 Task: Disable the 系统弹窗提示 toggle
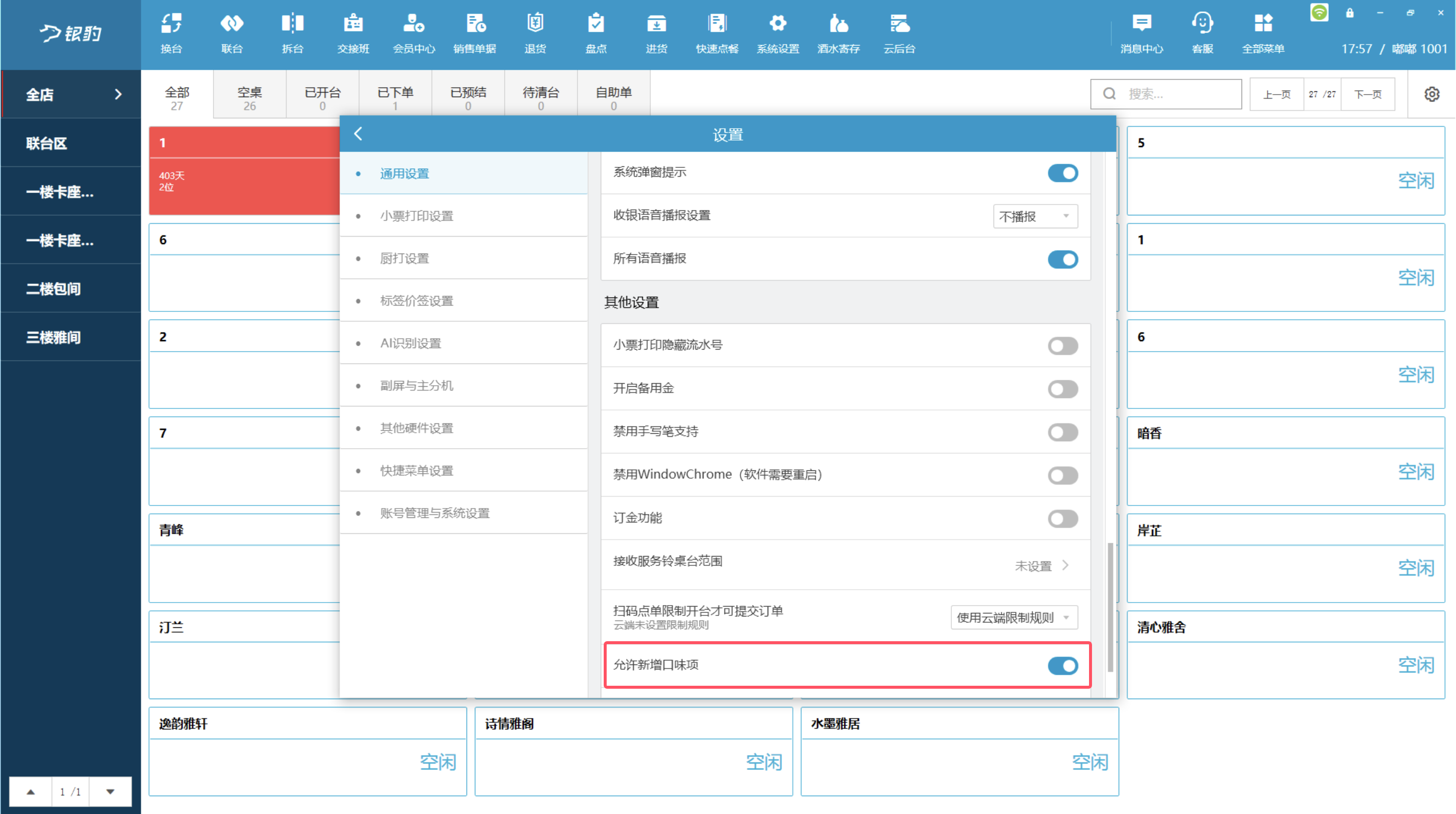pos(1062,173)
